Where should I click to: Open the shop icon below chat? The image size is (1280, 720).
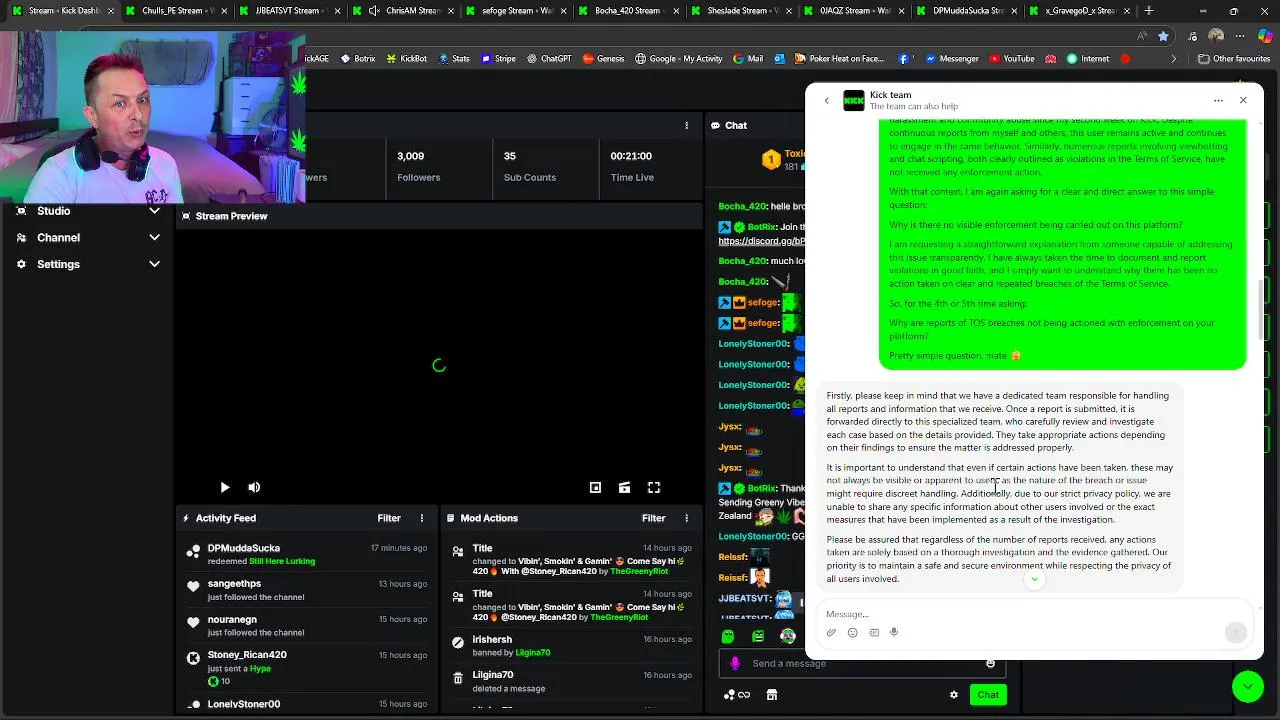pyautogui.click(x=772, y=695)
